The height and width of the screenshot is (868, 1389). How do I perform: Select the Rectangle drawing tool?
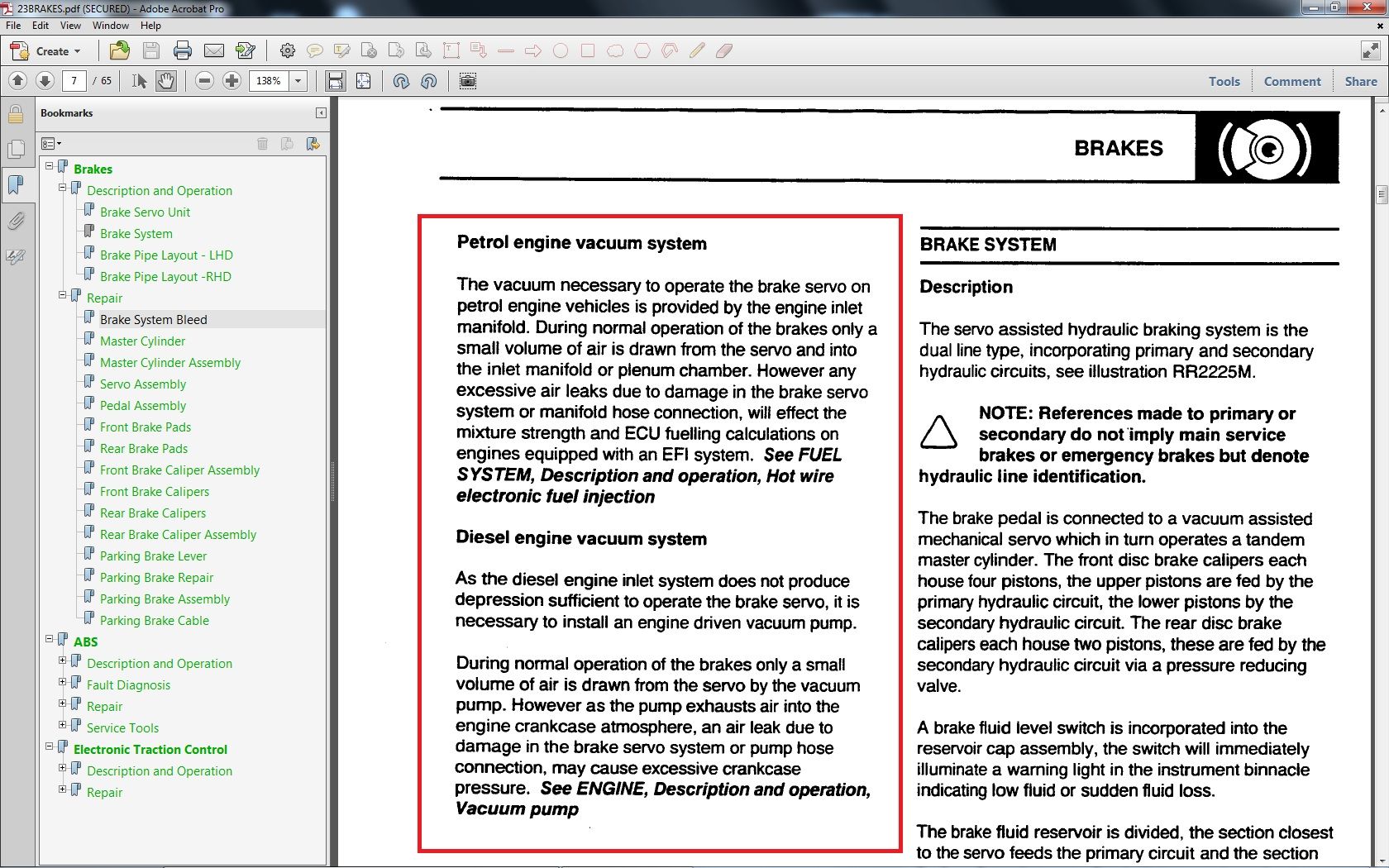coord(587,51)
